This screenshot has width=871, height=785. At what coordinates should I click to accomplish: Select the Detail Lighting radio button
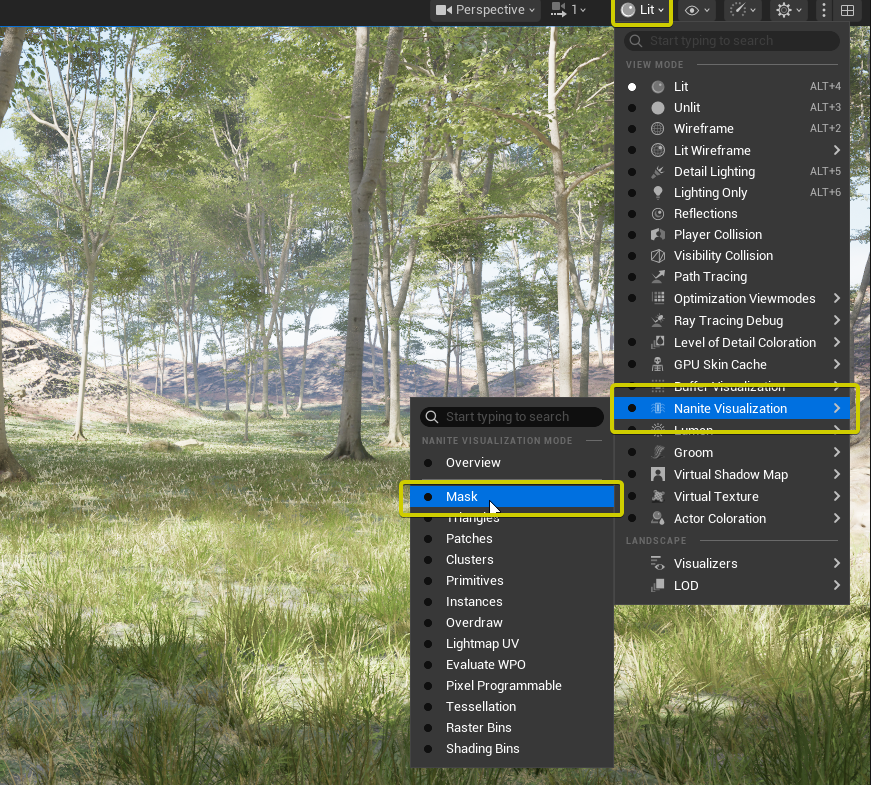point(632,172)
